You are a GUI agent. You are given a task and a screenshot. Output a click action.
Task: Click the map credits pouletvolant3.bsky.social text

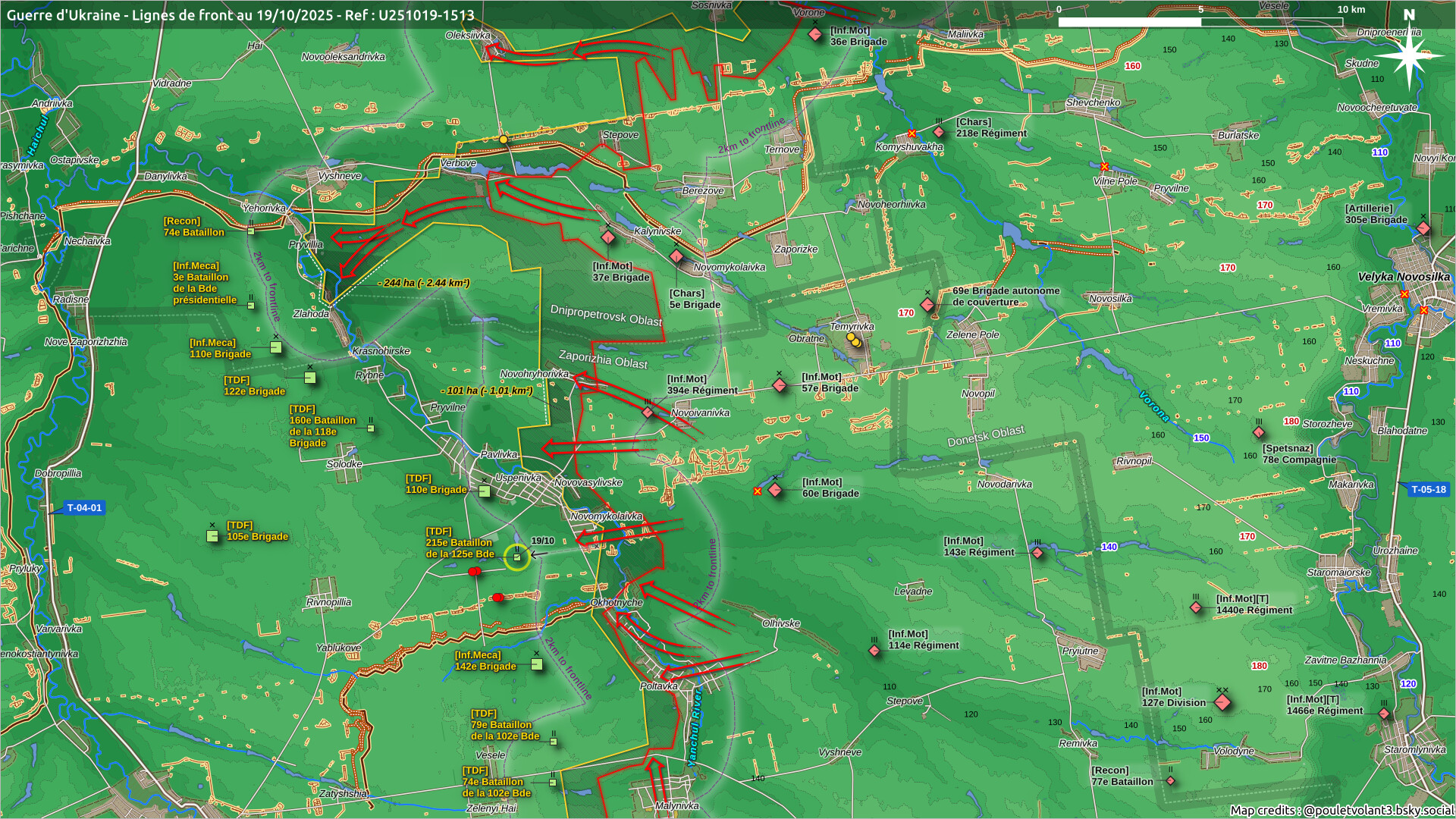[x=1341, y=810]
